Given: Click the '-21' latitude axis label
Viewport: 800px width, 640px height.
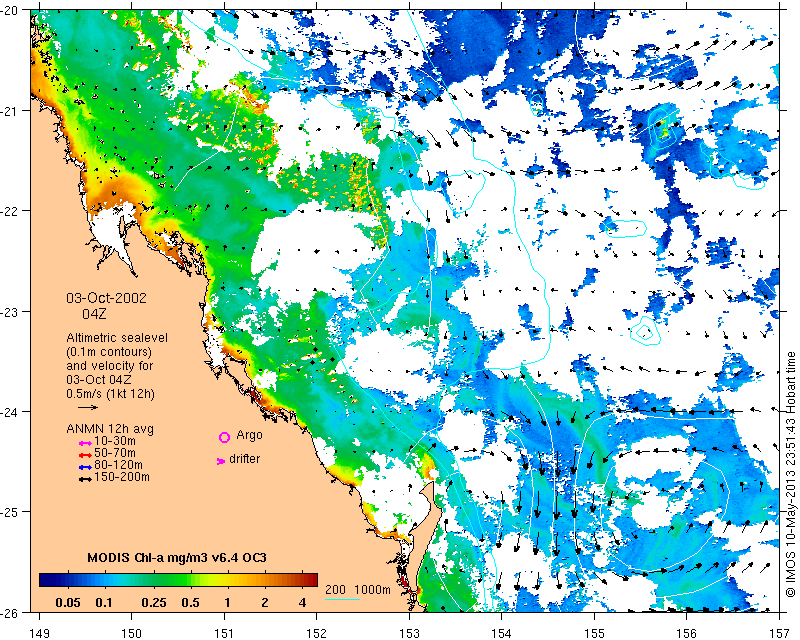Looking at the screenshot, I should [8, 111].
